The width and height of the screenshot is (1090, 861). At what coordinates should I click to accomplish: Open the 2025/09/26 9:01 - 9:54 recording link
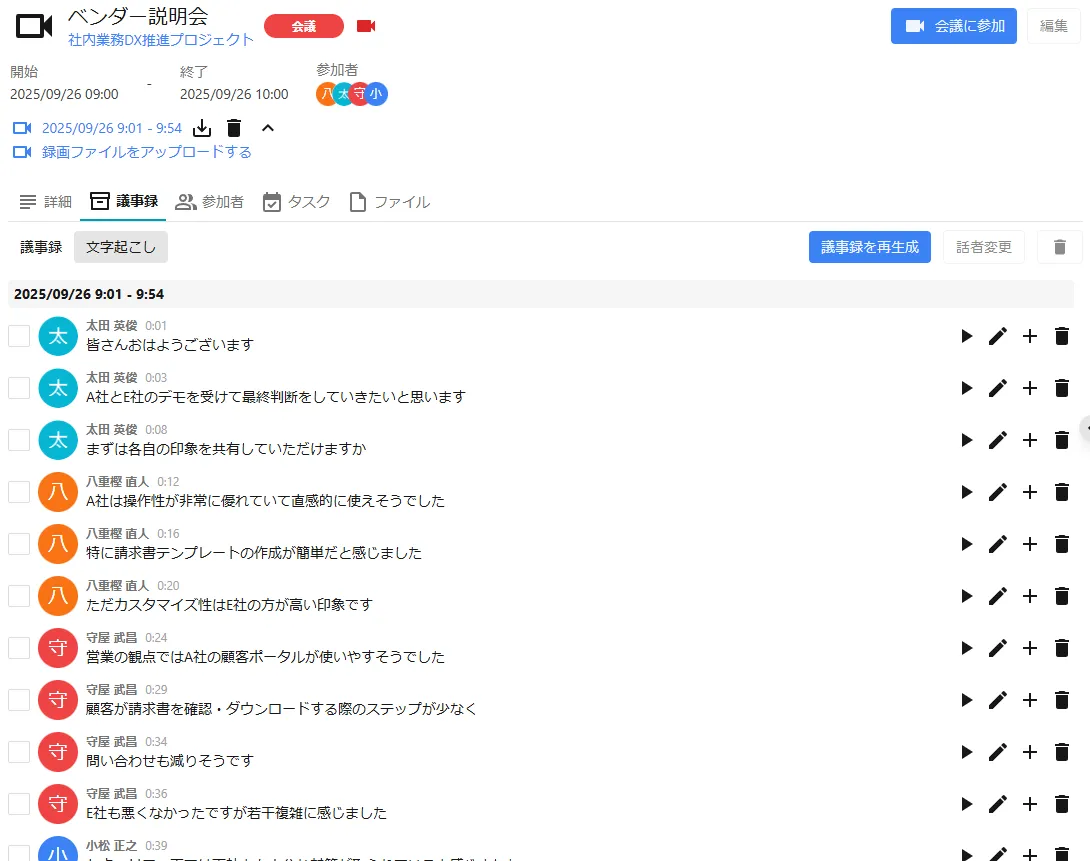point(112,128)
